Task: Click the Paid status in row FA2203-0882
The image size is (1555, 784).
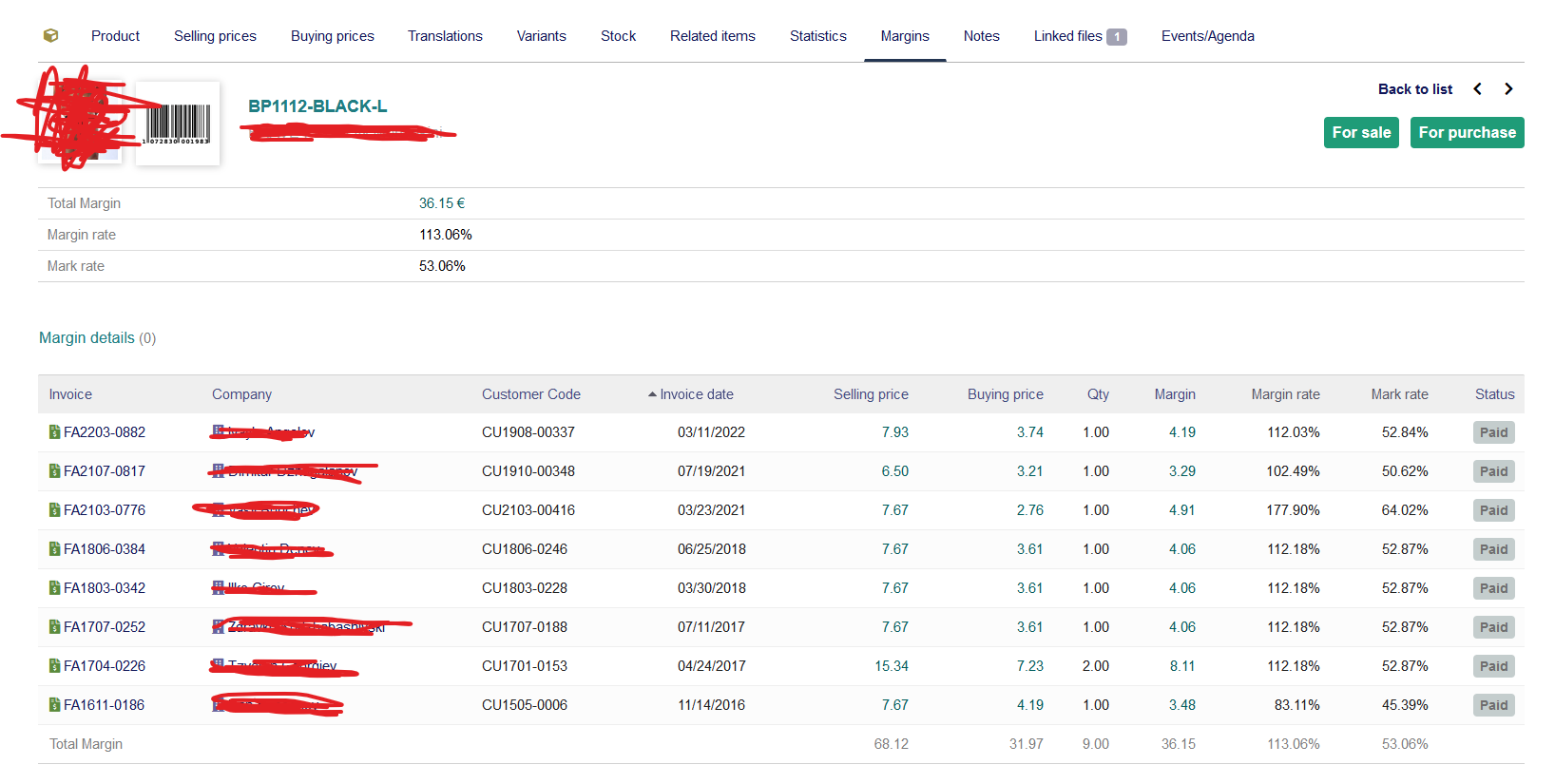Action: (x=1494, y=432)
